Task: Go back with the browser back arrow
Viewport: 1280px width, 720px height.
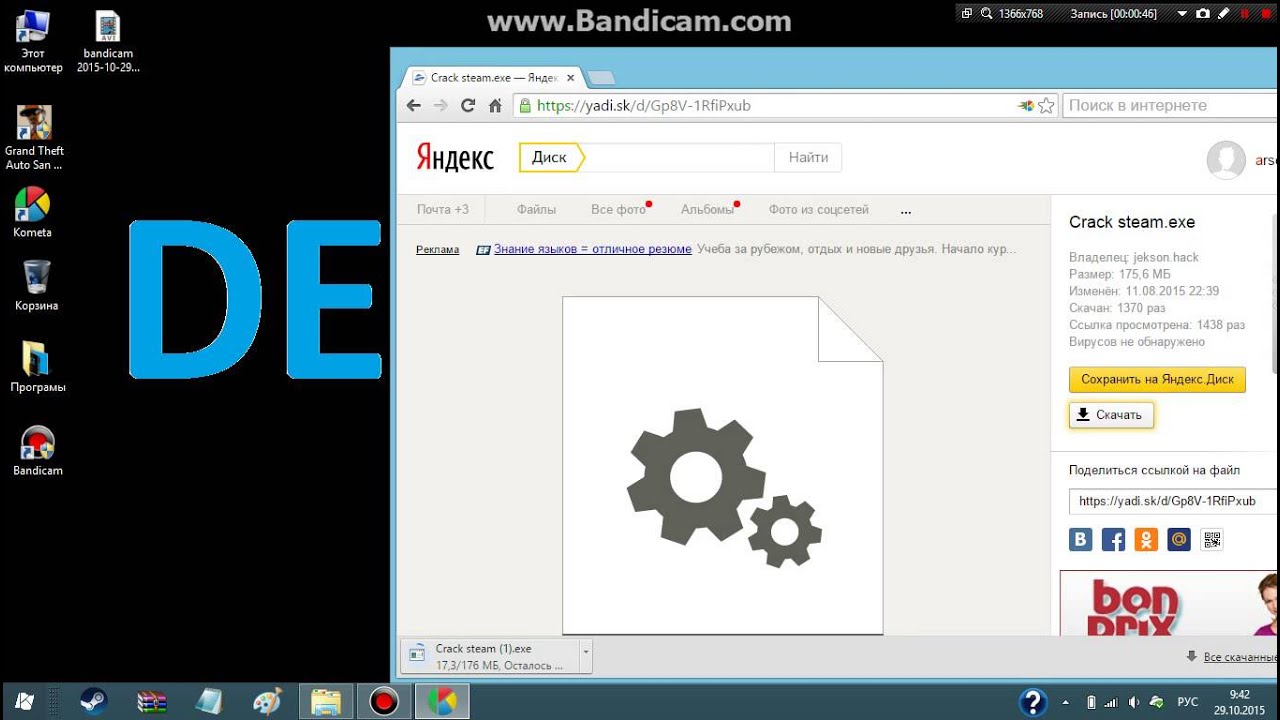Action: click(x=414, y=105)
